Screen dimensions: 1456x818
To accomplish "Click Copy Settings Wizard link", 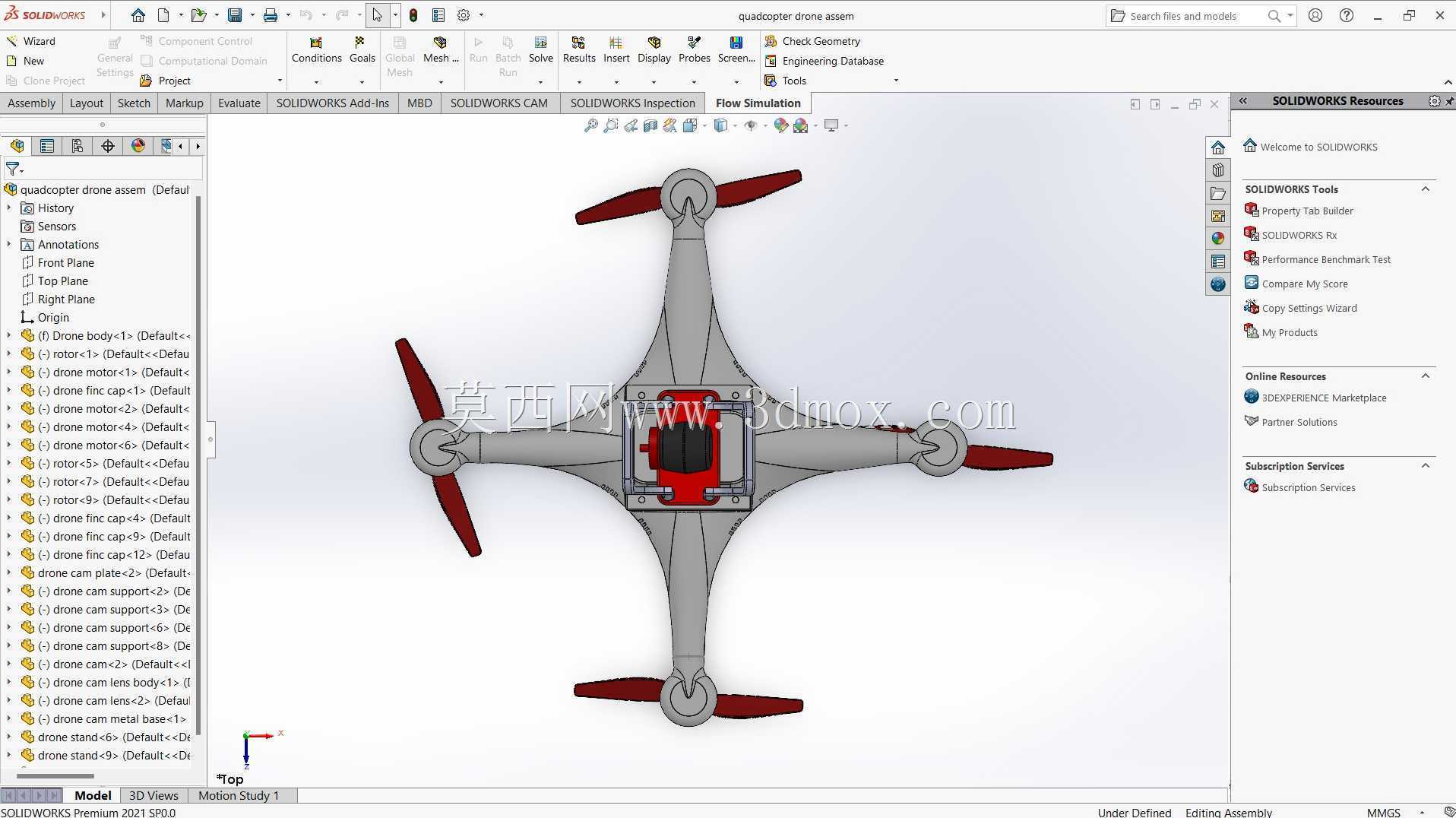I will click(x=1309, y=308).
